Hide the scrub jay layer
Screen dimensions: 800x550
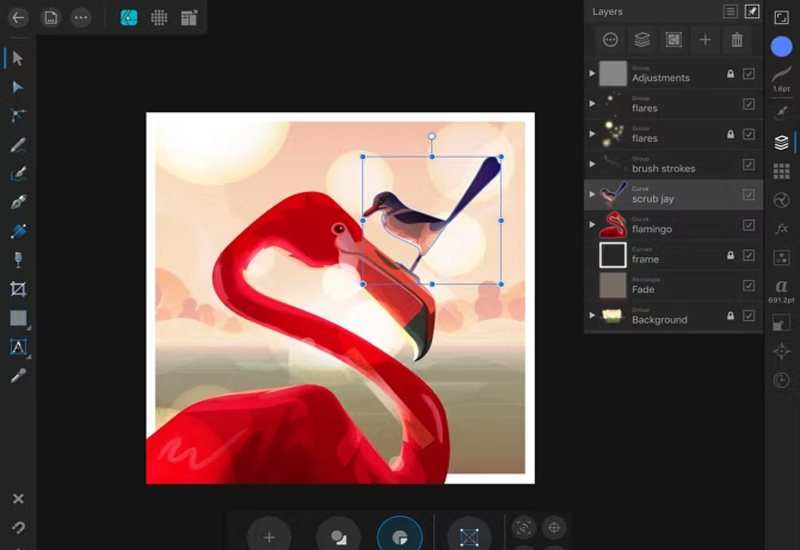tap(748, 195)
